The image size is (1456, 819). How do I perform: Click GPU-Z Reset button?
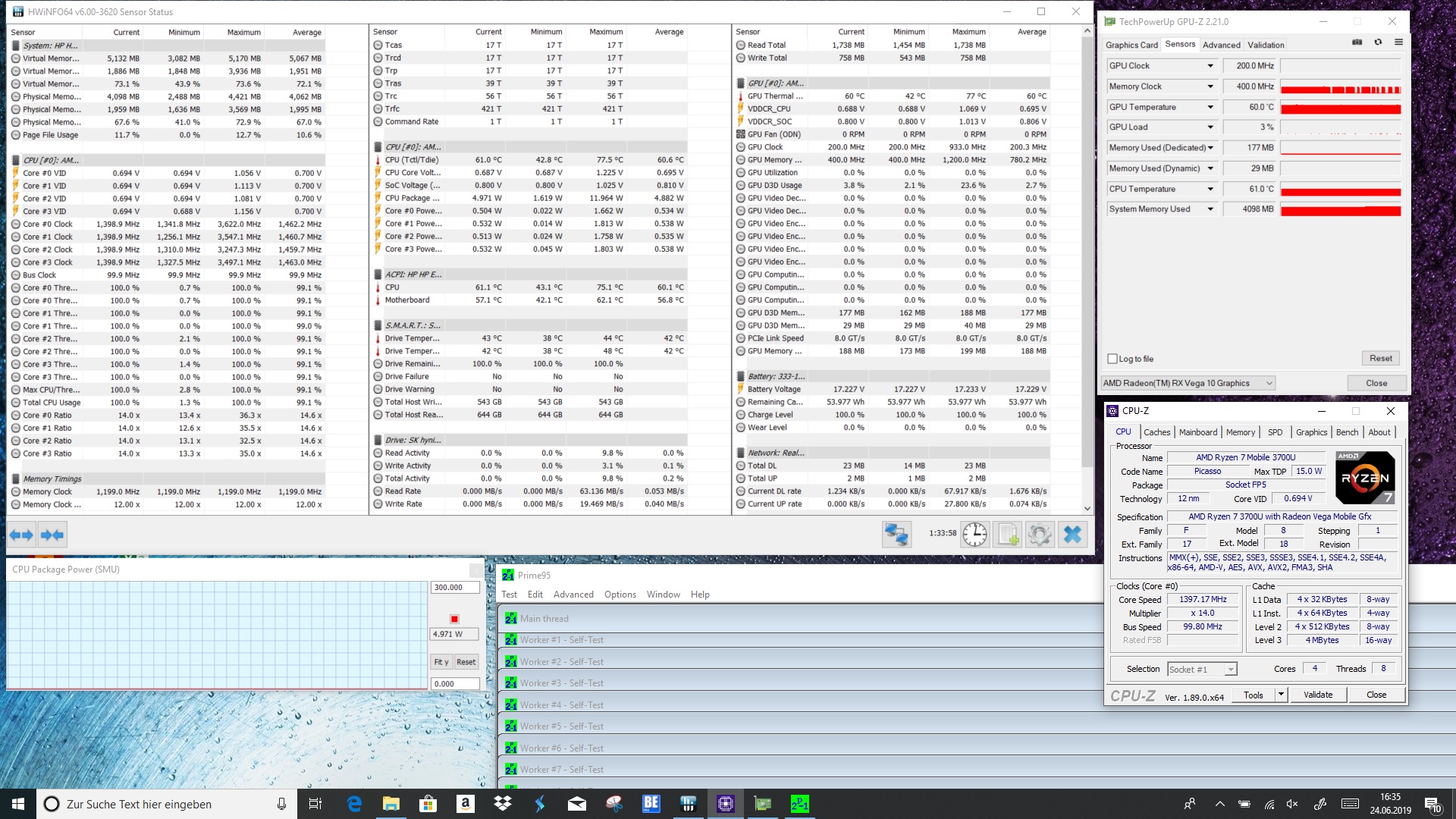(1380, 358)
